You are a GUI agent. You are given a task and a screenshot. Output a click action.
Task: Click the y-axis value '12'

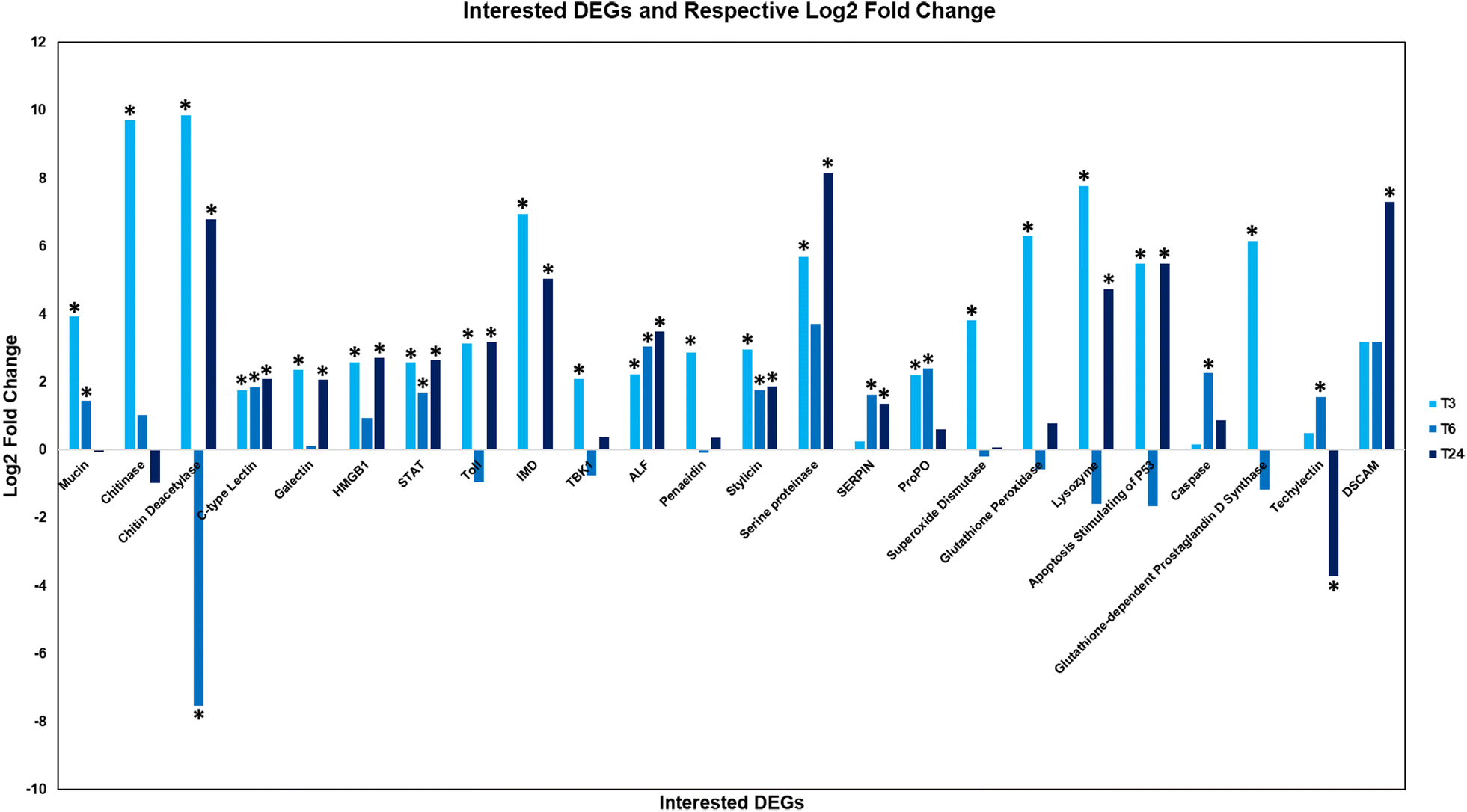point(38,43)
